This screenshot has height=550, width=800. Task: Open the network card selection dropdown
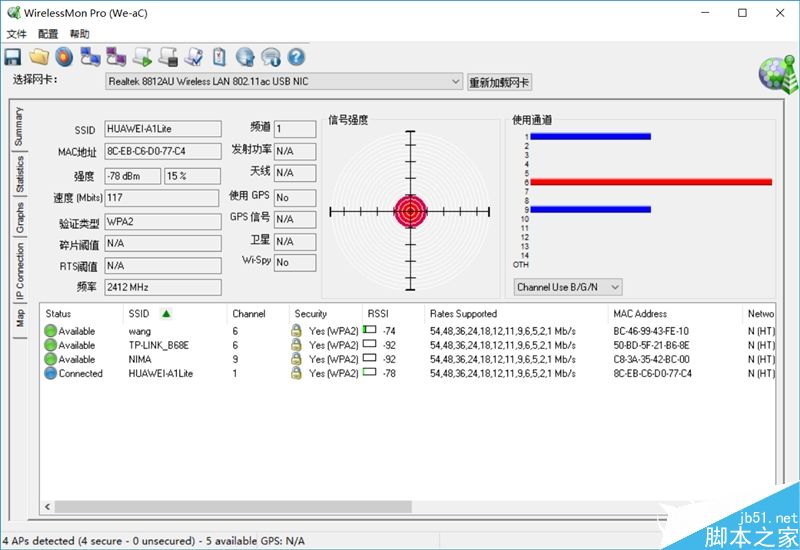[284, 82]
